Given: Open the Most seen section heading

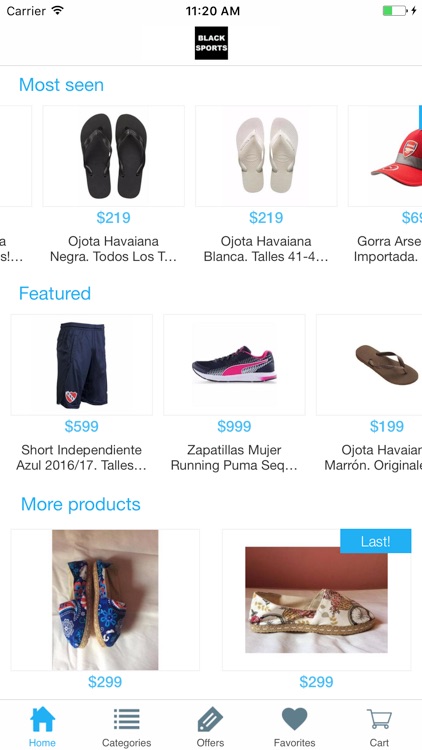Looking at the screenshot, I should pyautogui.click(x=61, y=85).
